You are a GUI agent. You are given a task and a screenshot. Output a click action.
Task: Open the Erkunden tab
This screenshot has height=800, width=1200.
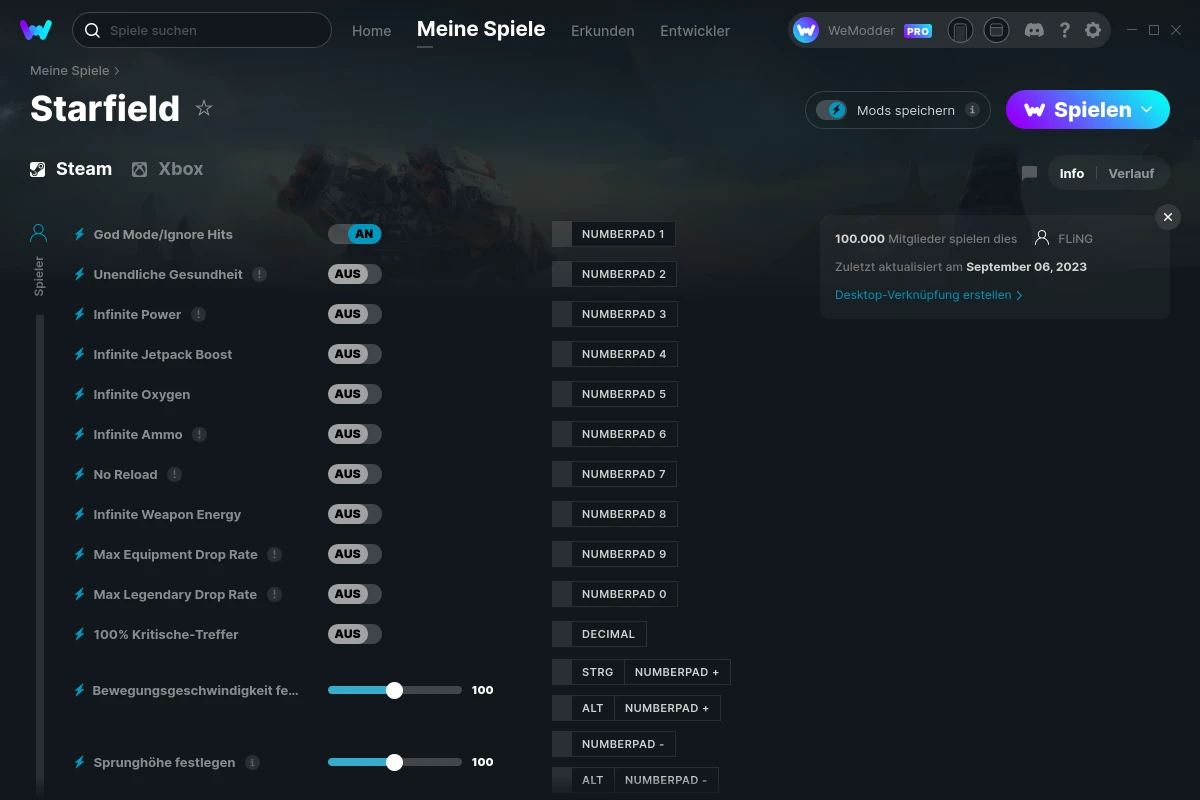pos(603,31)
